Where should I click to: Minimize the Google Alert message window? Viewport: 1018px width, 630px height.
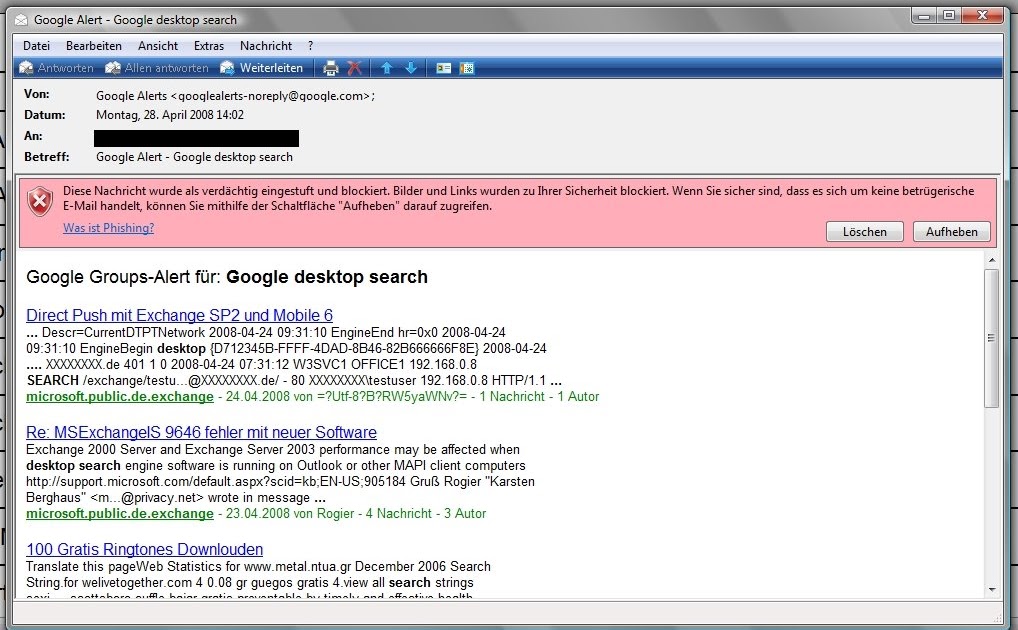[924, 15]
